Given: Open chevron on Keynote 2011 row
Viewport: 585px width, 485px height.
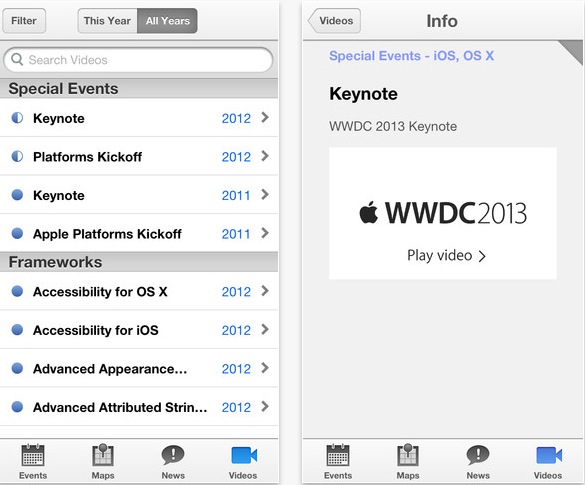Looking at the screenshot, I should coord(265,194).
